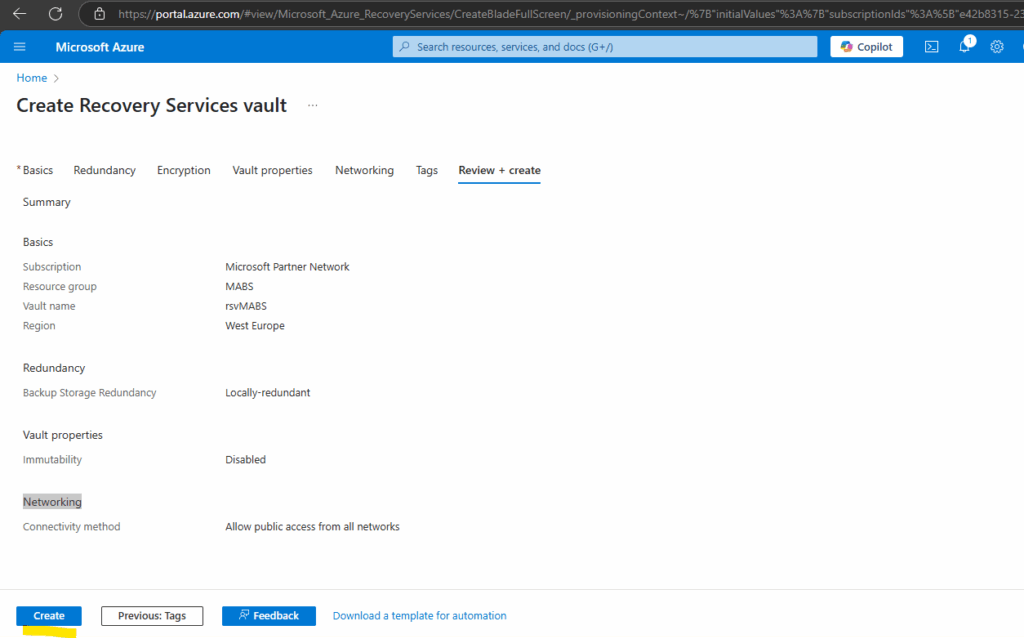This screenshot has width=1024, height=639.
Task: Switch to the Networking tab
Action: 364,170
